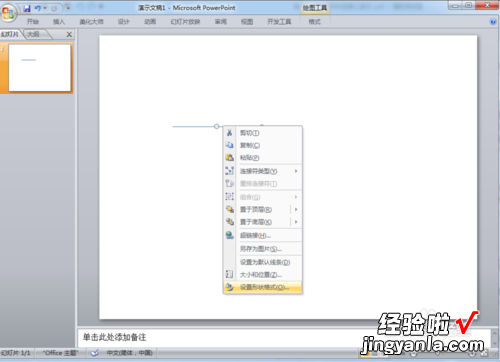Customize the quick access toolbar
This screenshot has width=500, height=362.
point(68,7)
